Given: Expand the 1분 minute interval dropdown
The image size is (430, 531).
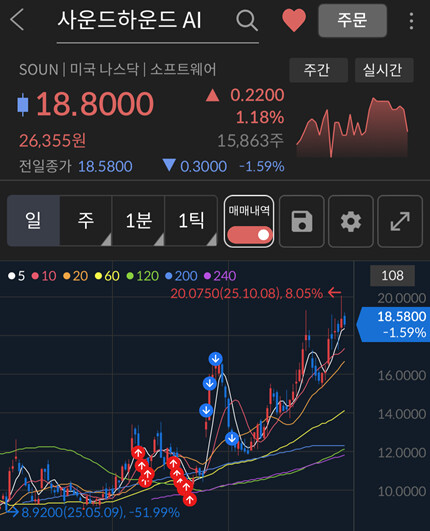Looking at the screenshot, I should click(138, 220).
